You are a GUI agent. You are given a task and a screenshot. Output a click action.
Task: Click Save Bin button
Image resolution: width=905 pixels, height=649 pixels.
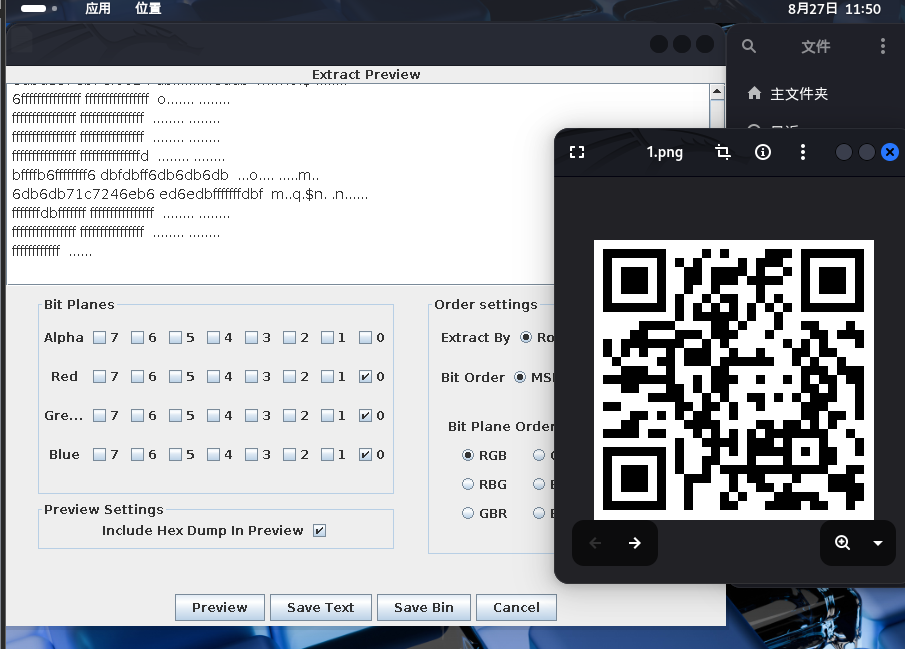click(424, 607)
